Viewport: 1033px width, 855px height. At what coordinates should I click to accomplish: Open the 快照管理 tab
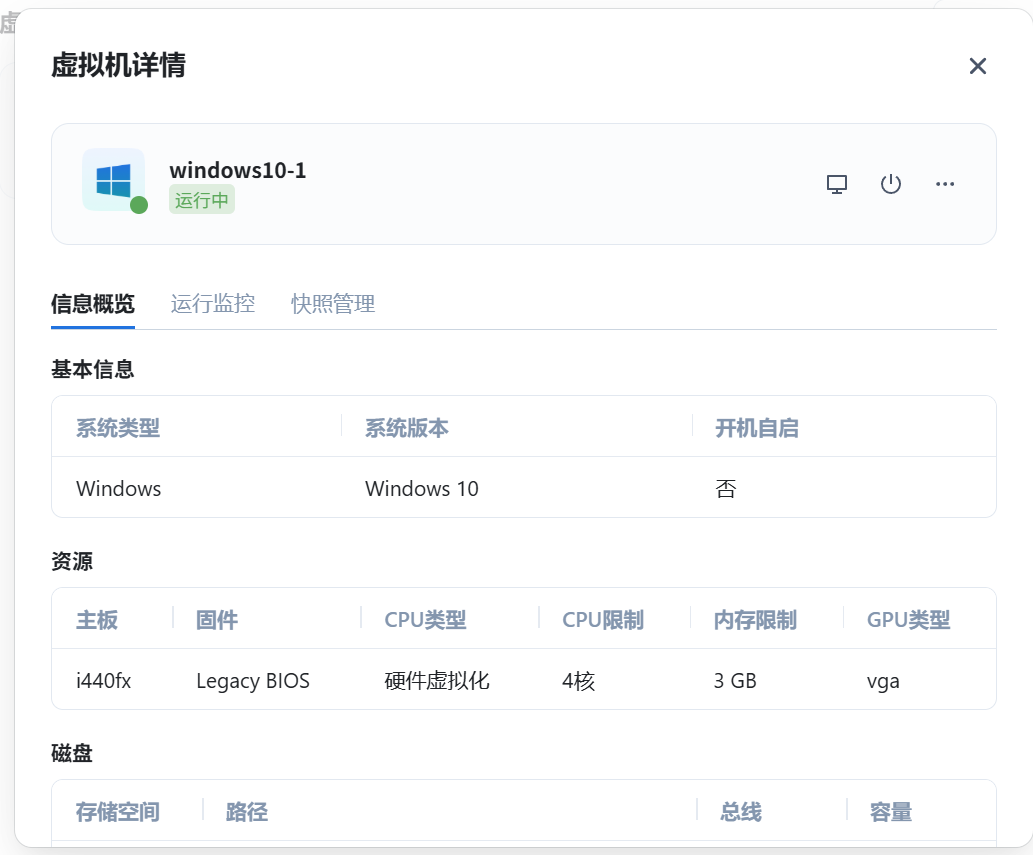pos(333,304)
